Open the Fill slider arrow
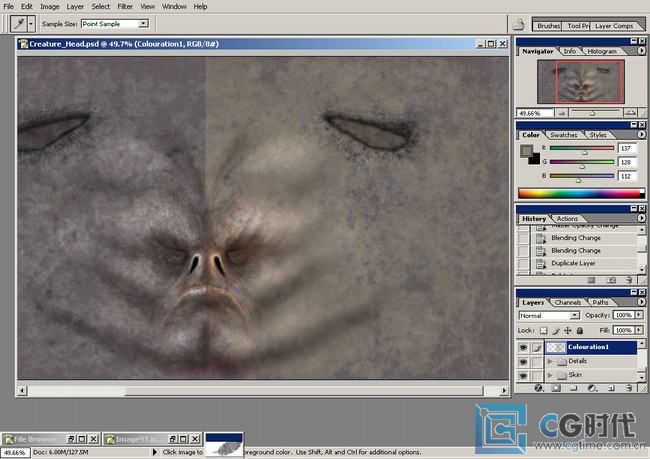The height and width of the screenshot is (459, 650). (x=639, y=330)
